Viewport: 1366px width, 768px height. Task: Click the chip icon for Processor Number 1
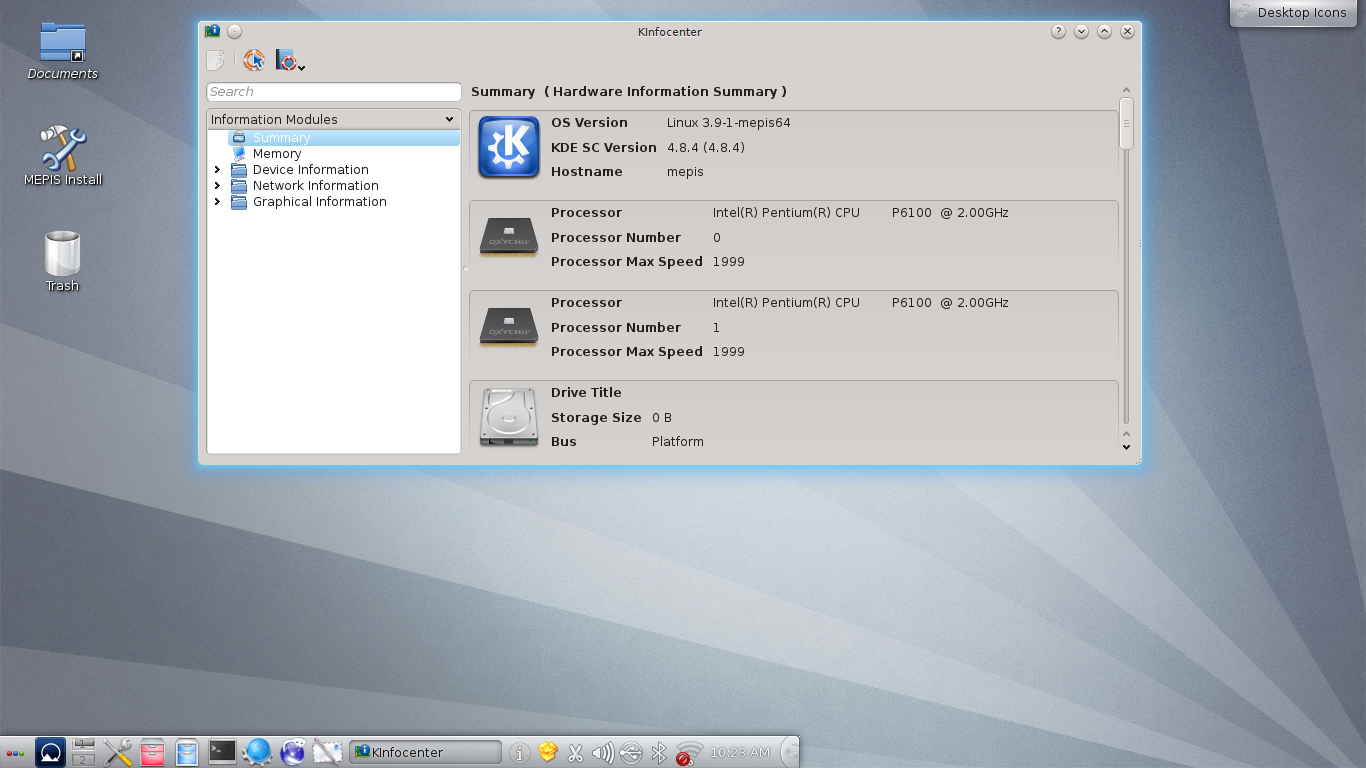pos(509,326)
